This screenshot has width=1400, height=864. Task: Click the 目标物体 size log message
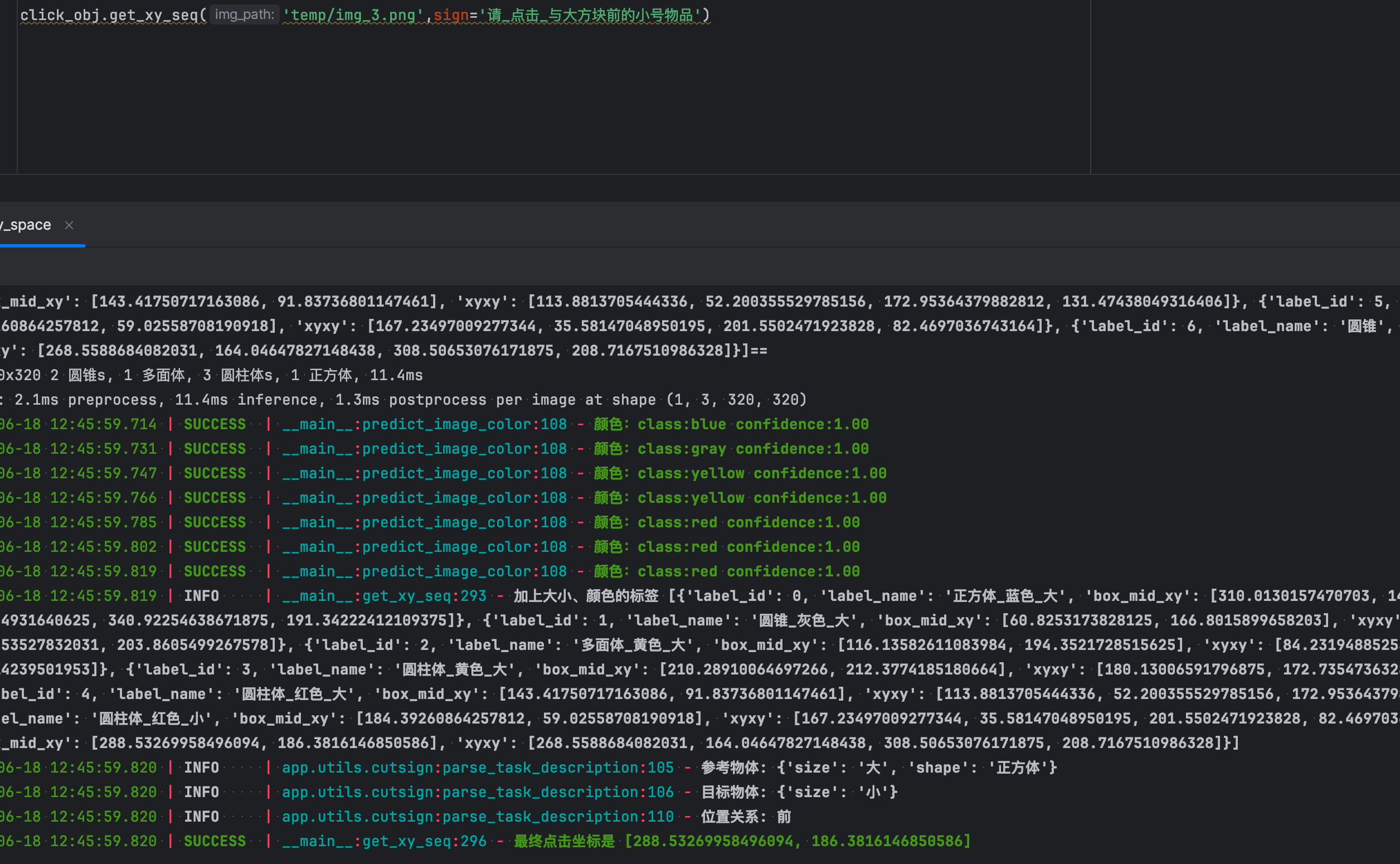click(x=799, y=792)
